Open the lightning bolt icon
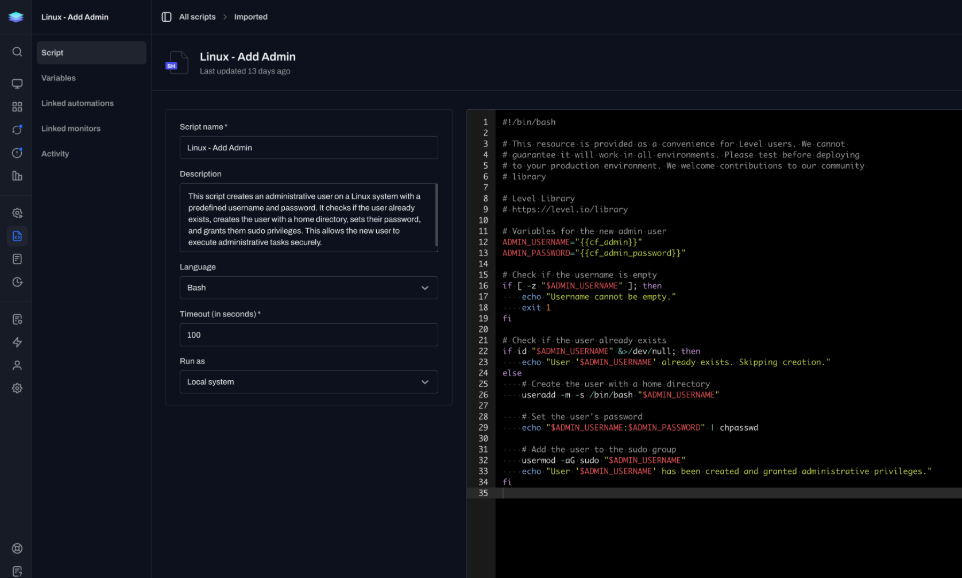Viewport: 962px width, 578px height. [17, 342]
